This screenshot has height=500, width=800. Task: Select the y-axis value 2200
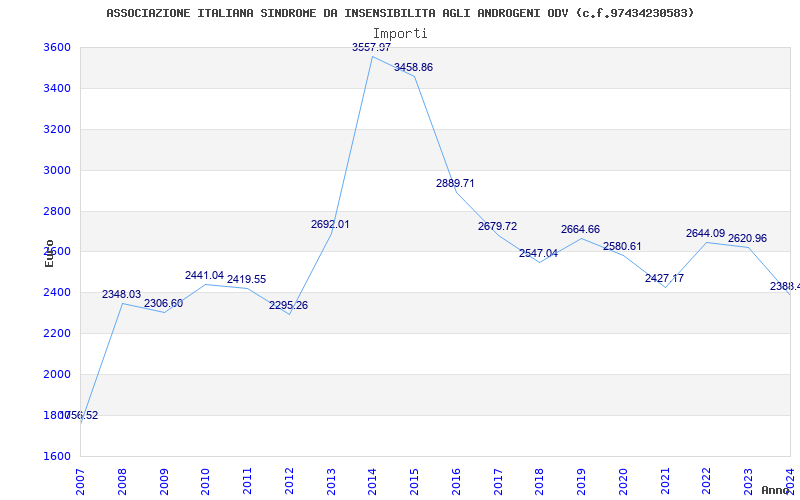57,333
